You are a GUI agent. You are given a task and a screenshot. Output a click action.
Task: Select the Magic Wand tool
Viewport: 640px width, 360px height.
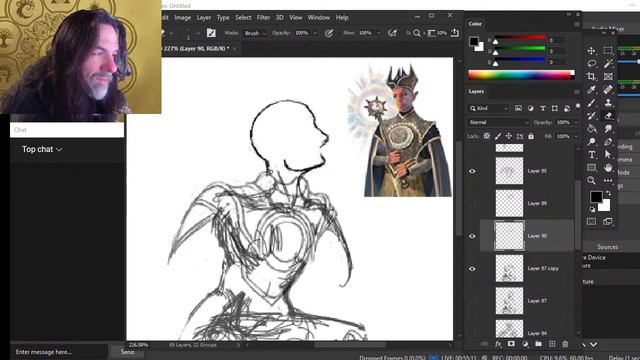tap(608, 63)
